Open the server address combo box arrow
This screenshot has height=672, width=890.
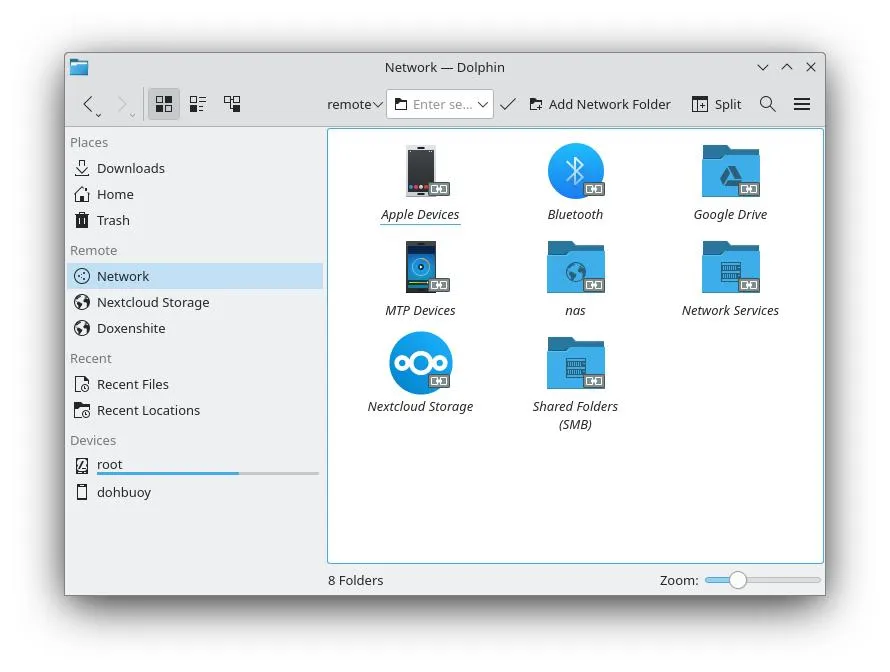click(x=483, y=104)
